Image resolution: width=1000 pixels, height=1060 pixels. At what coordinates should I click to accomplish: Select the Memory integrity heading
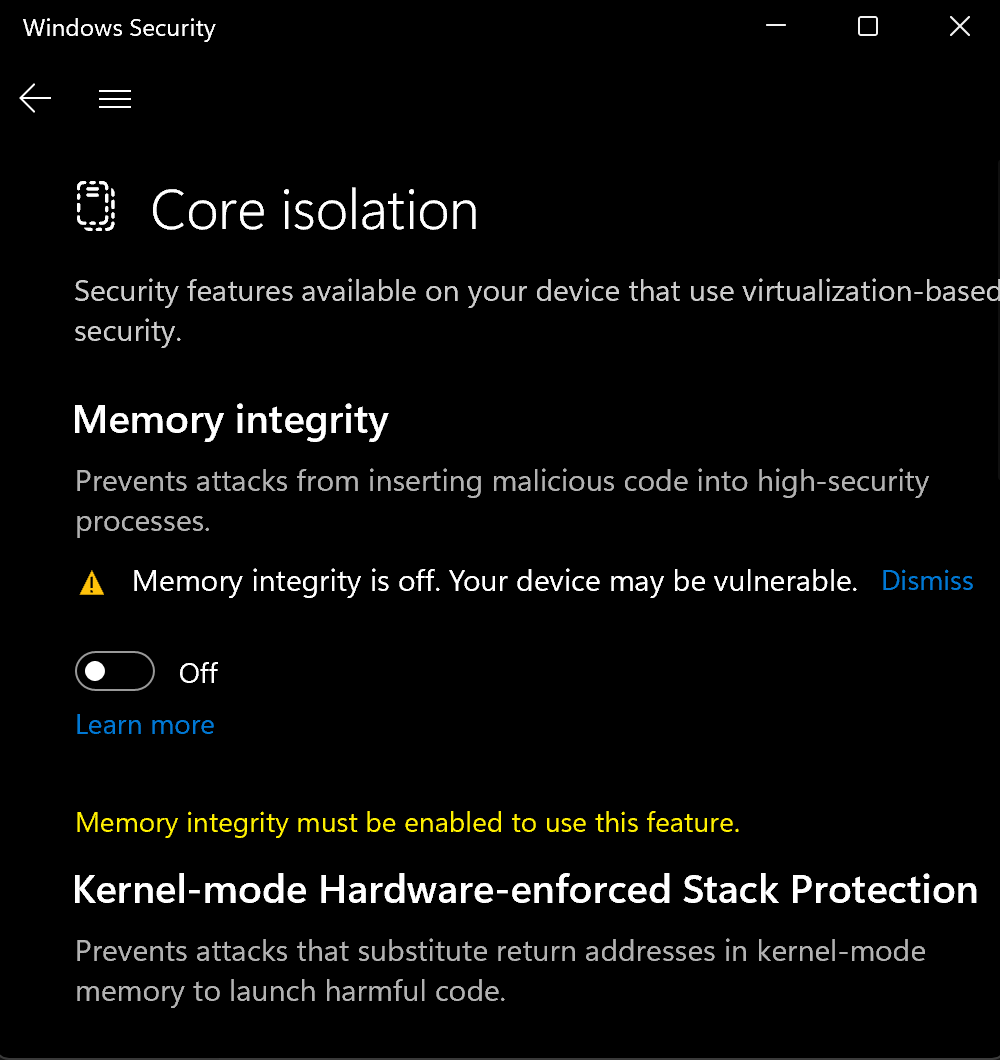tap(231, 420)
